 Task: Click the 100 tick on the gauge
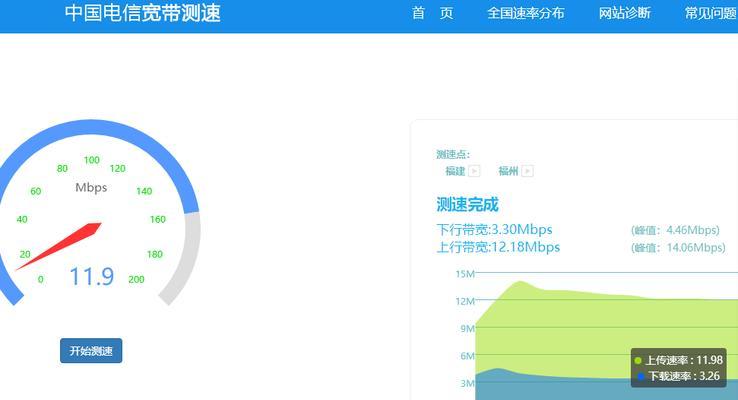point(92,160)
